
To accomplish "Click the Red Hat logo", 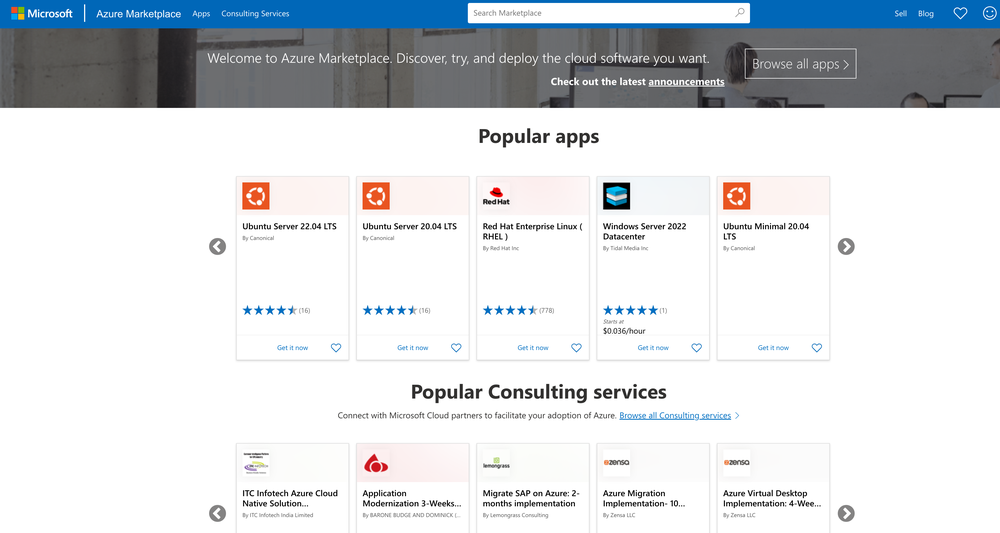I will coord(496,196).
